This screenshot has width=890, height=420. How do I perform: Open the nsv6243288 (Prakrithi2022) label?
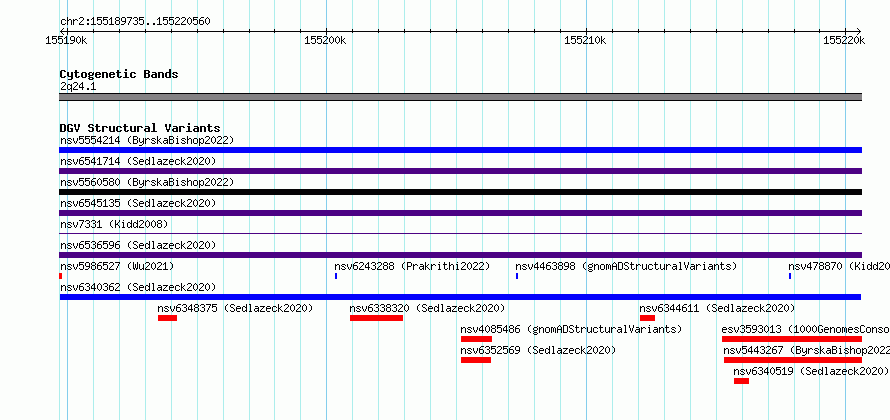point(412,266)
